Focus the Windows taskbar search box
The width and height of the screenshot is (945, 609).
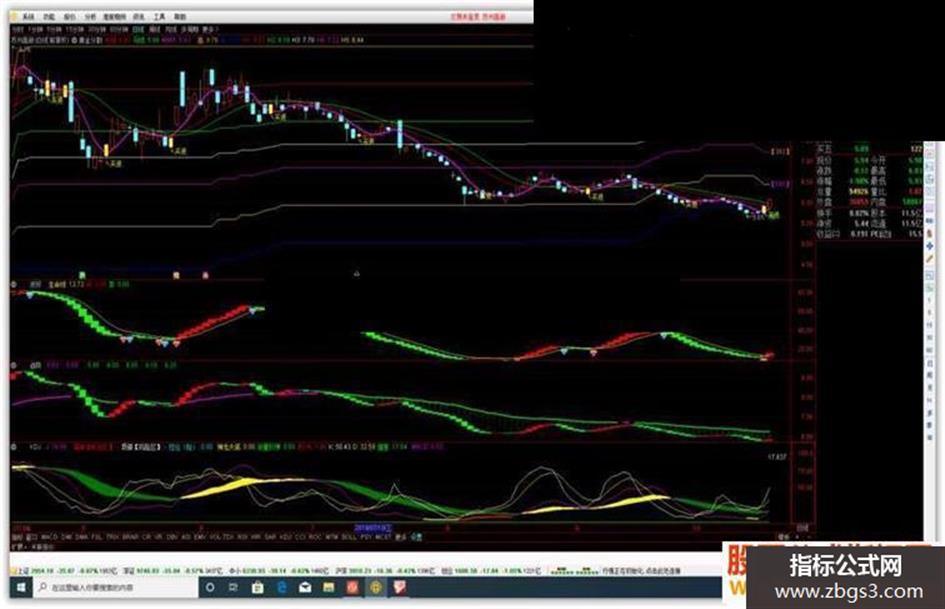(116, 587)
